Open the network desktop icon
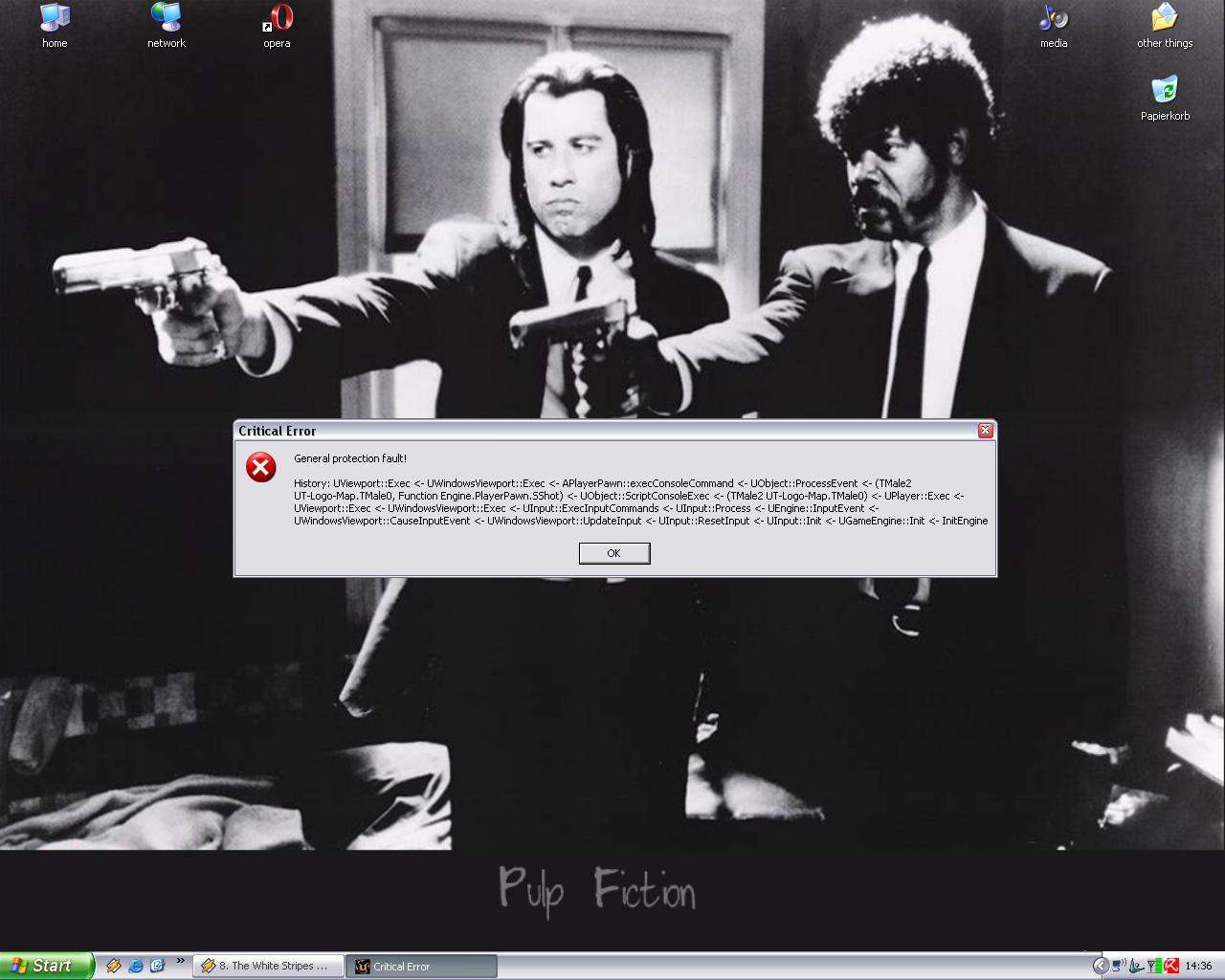 coord(166,26)
